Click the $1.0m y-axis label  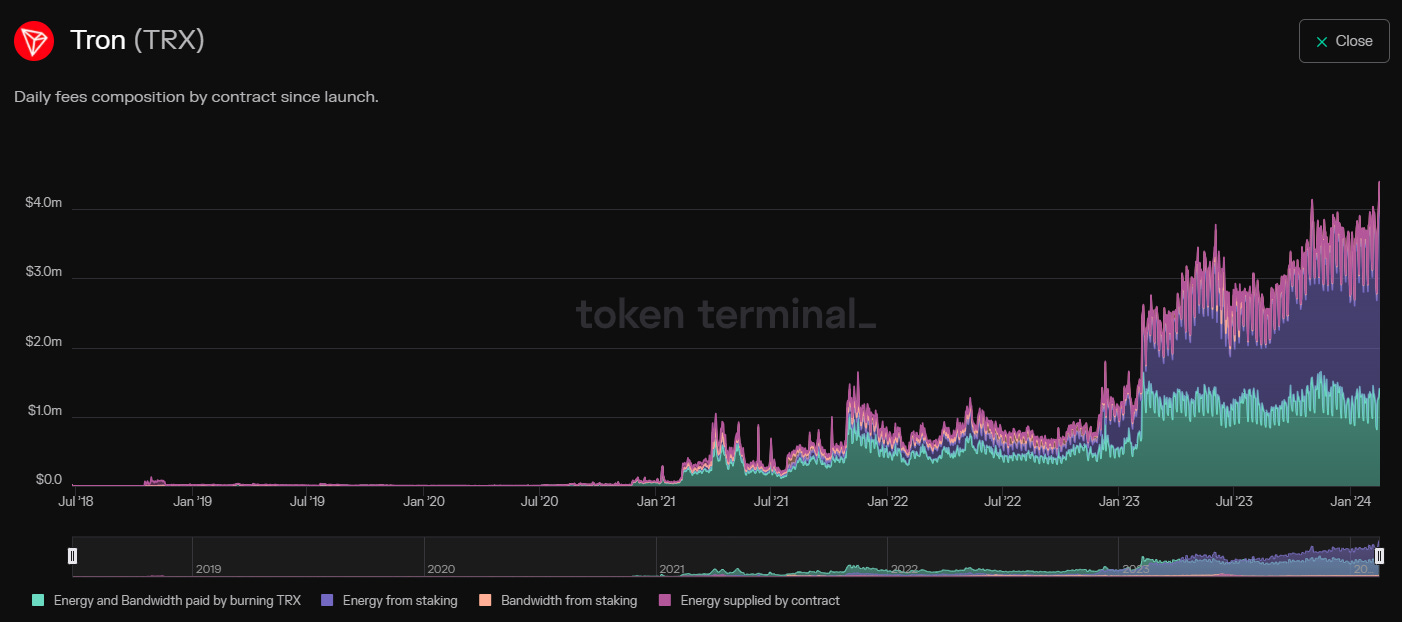click(x=43, y=411)
